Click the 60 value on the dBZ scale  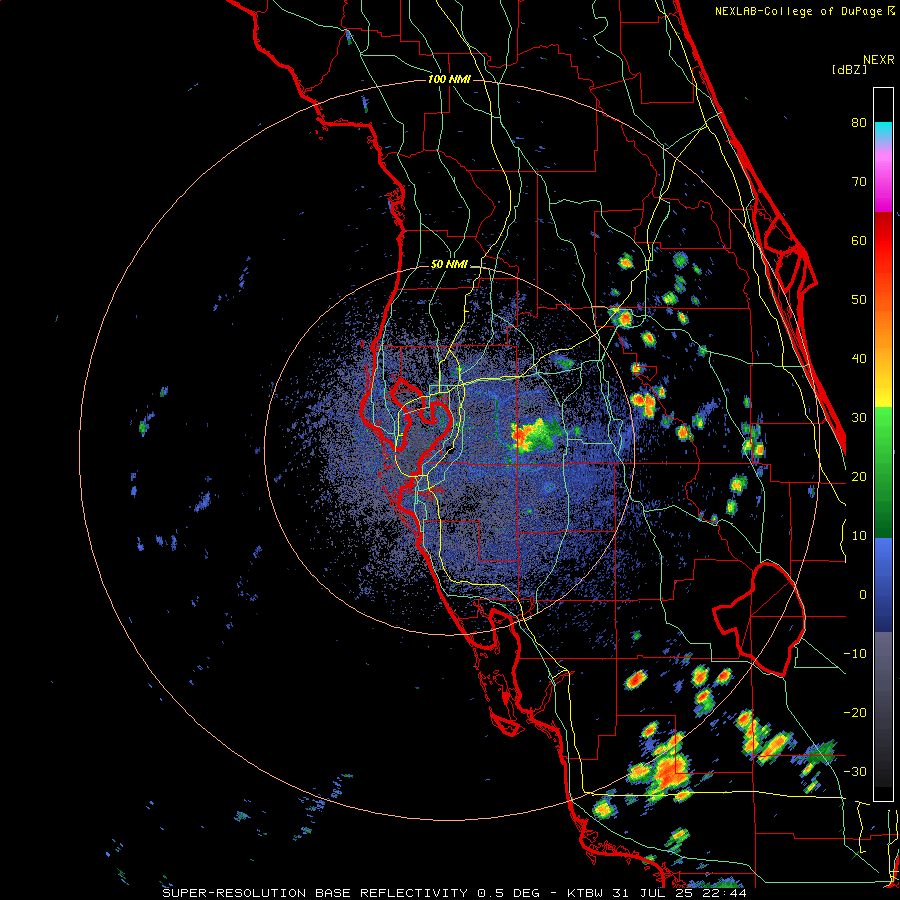[x=859, y=240]
